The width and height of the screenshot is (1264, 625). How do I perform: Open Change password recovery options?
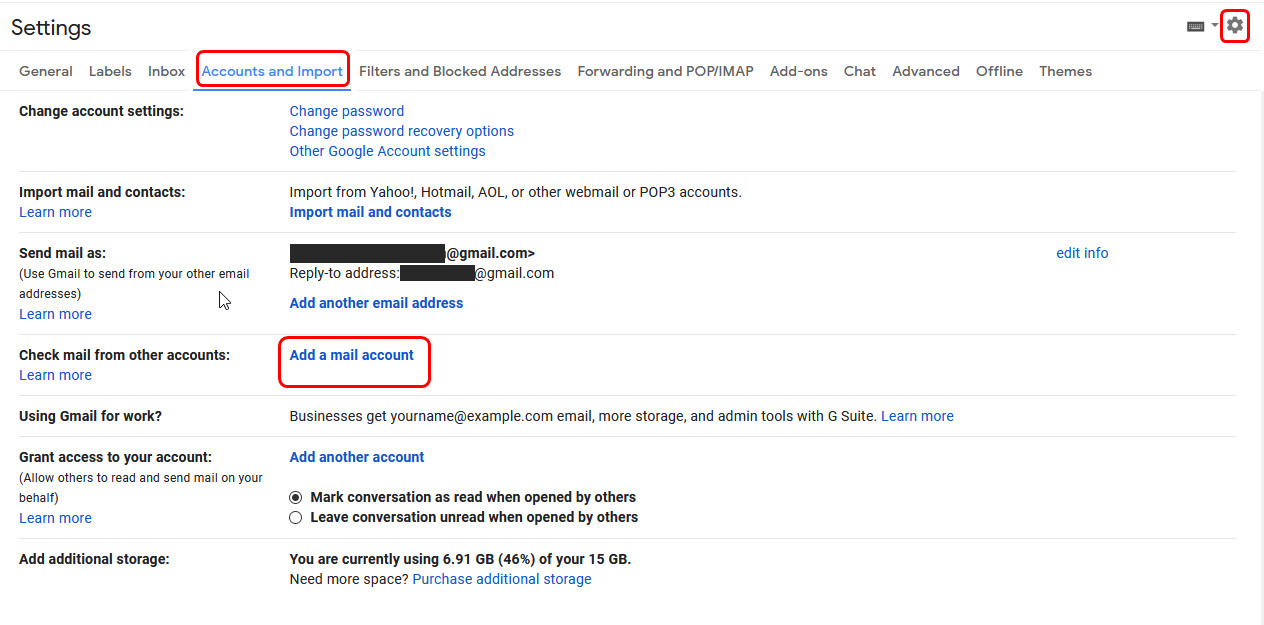(x=401, y=131)
